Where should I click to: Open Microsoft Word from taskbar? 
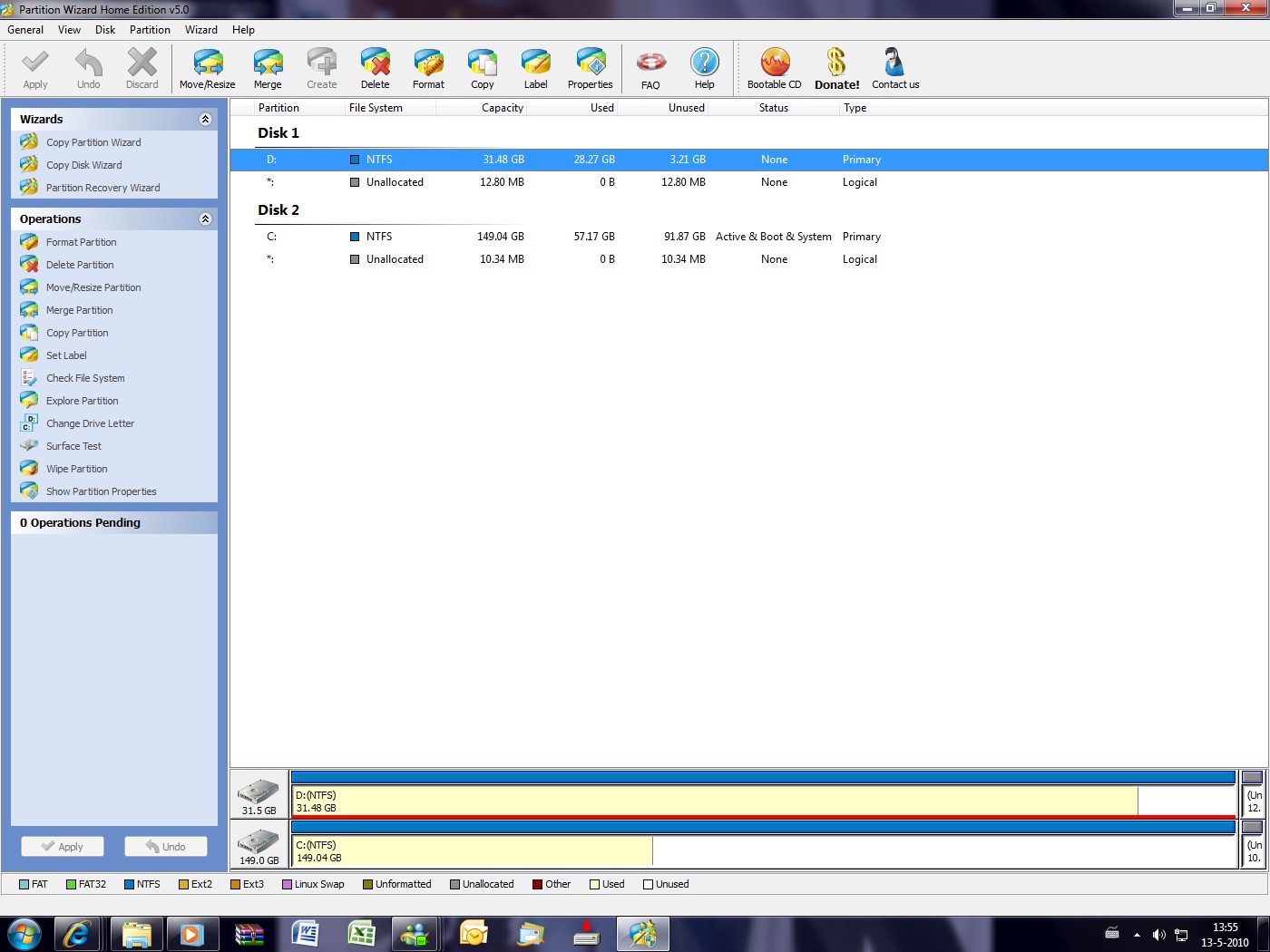coord(305,934)
